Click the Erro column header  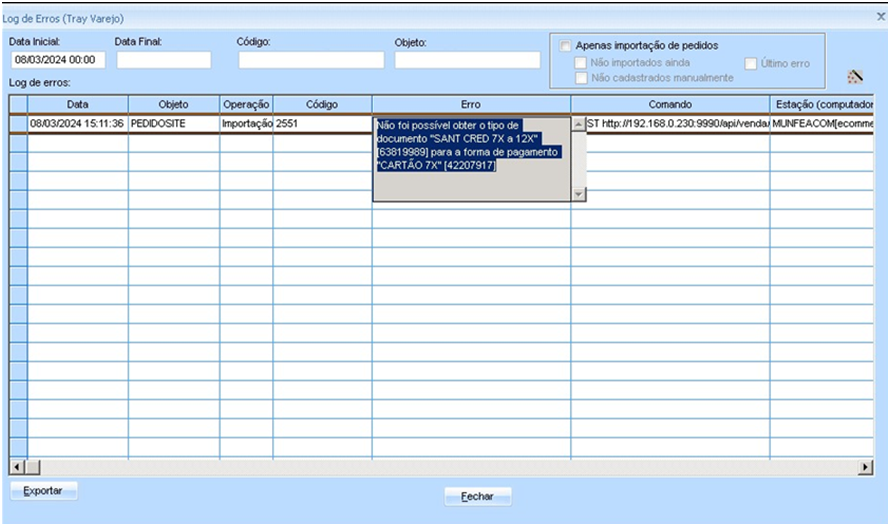click(x=471, y=104)
